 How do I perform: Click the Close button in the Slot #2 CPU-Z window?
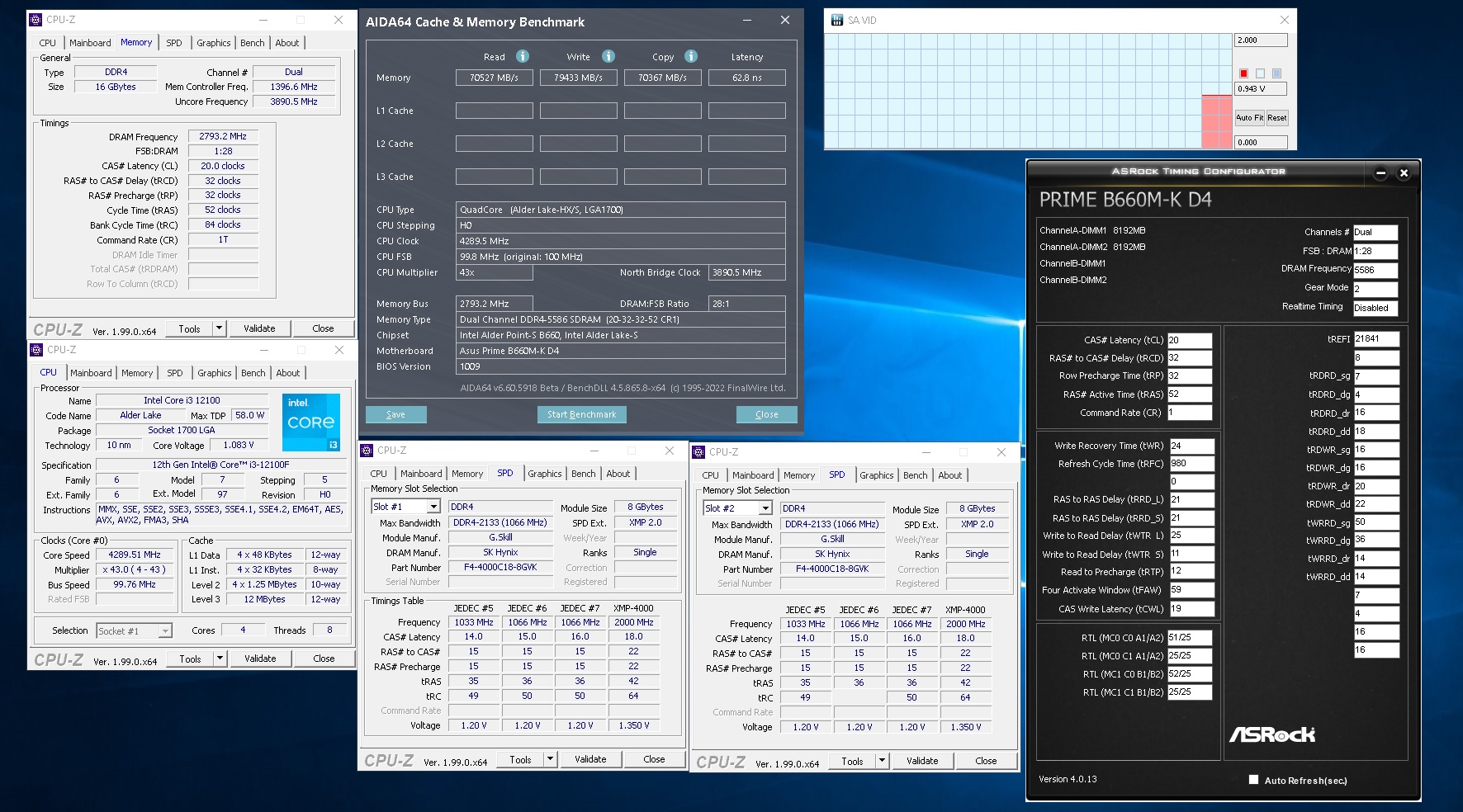coord(987,761)
